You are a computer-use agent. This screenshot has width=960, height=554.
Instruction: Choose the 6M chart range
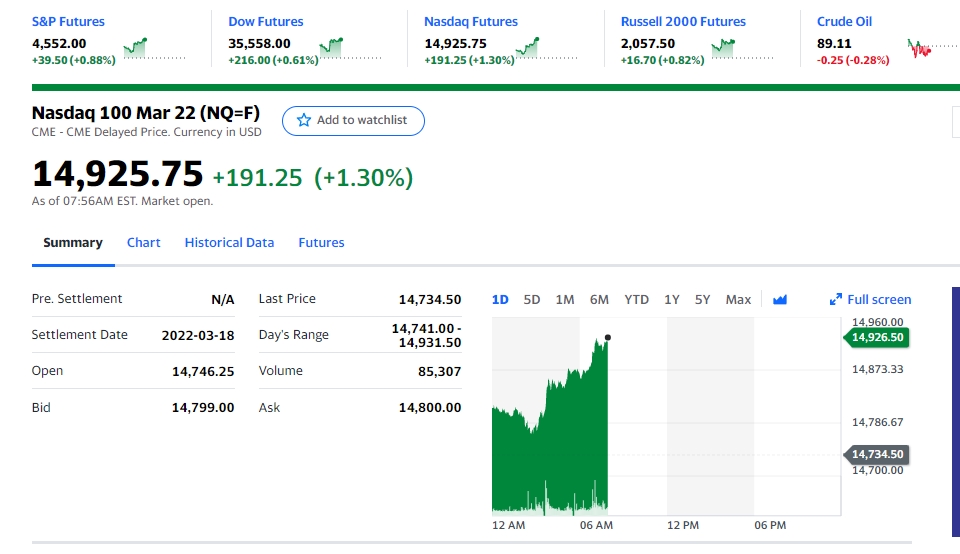[599, 299]
